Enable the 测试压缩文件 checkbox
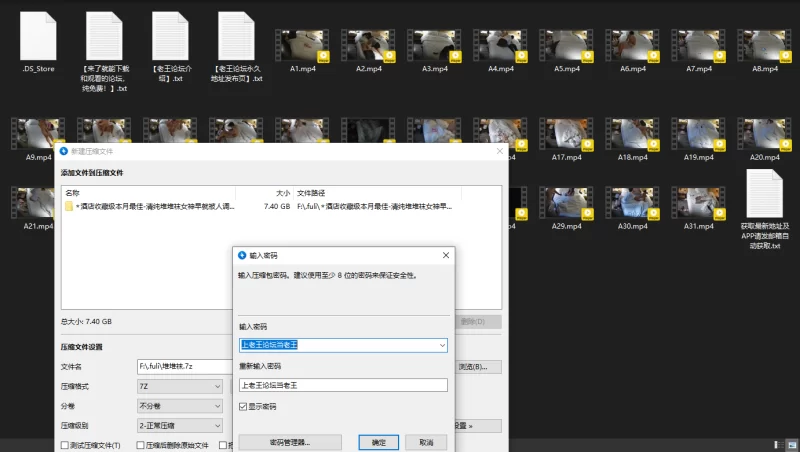 pos(66,445)
